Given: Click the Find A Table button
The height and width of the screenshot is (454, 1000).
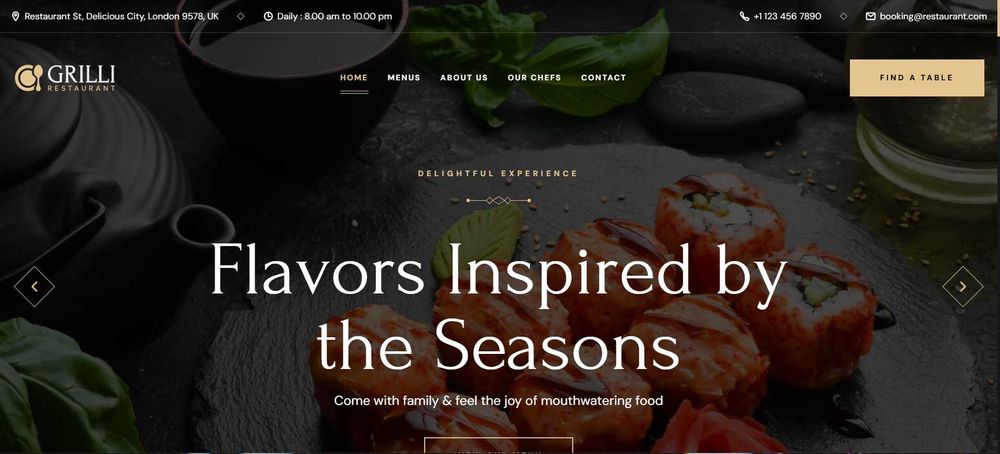Looking at the screenshot, I should pos(916,78).
